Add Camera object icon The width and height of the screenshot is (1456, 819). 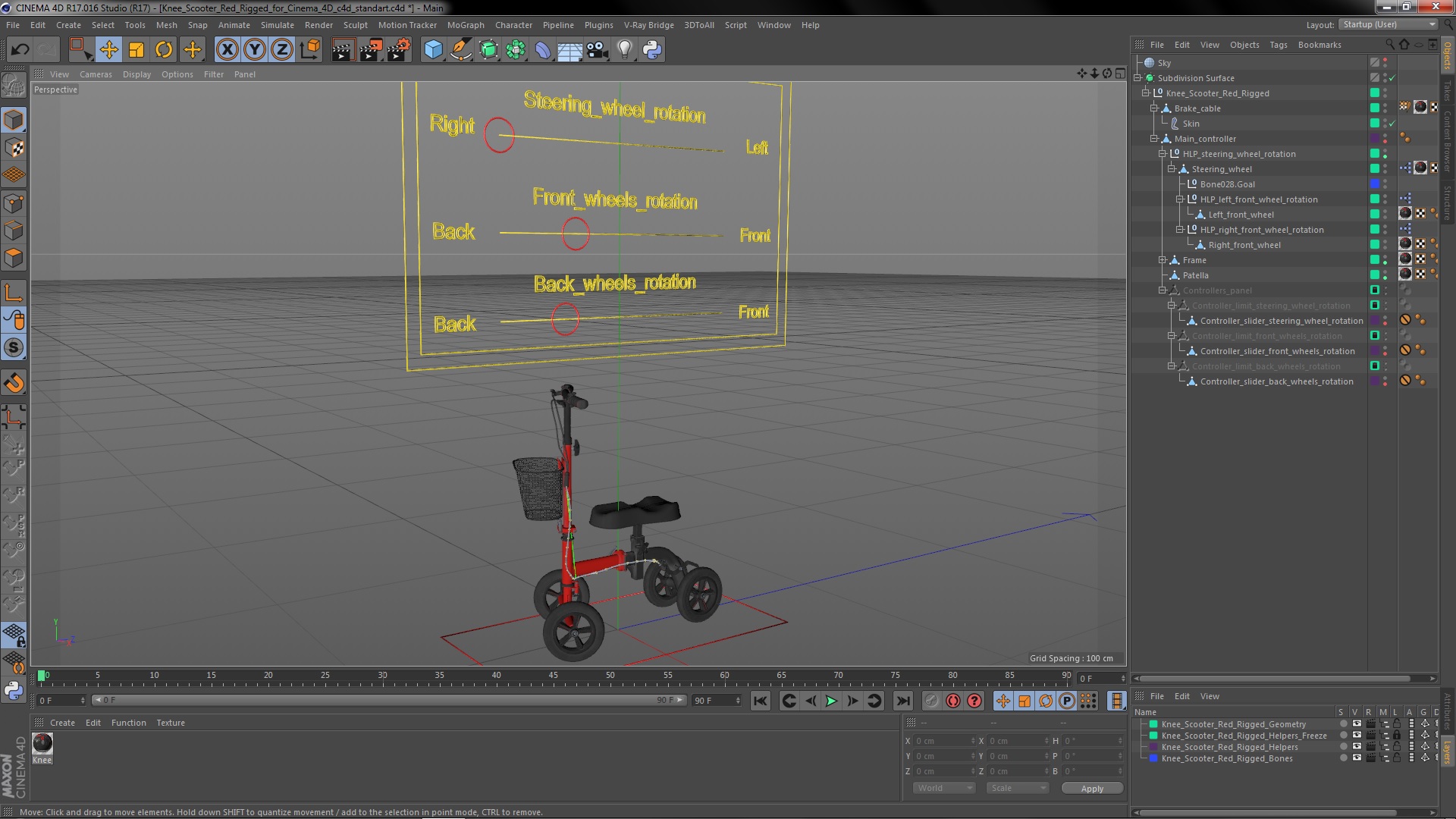tap(597, 50)
